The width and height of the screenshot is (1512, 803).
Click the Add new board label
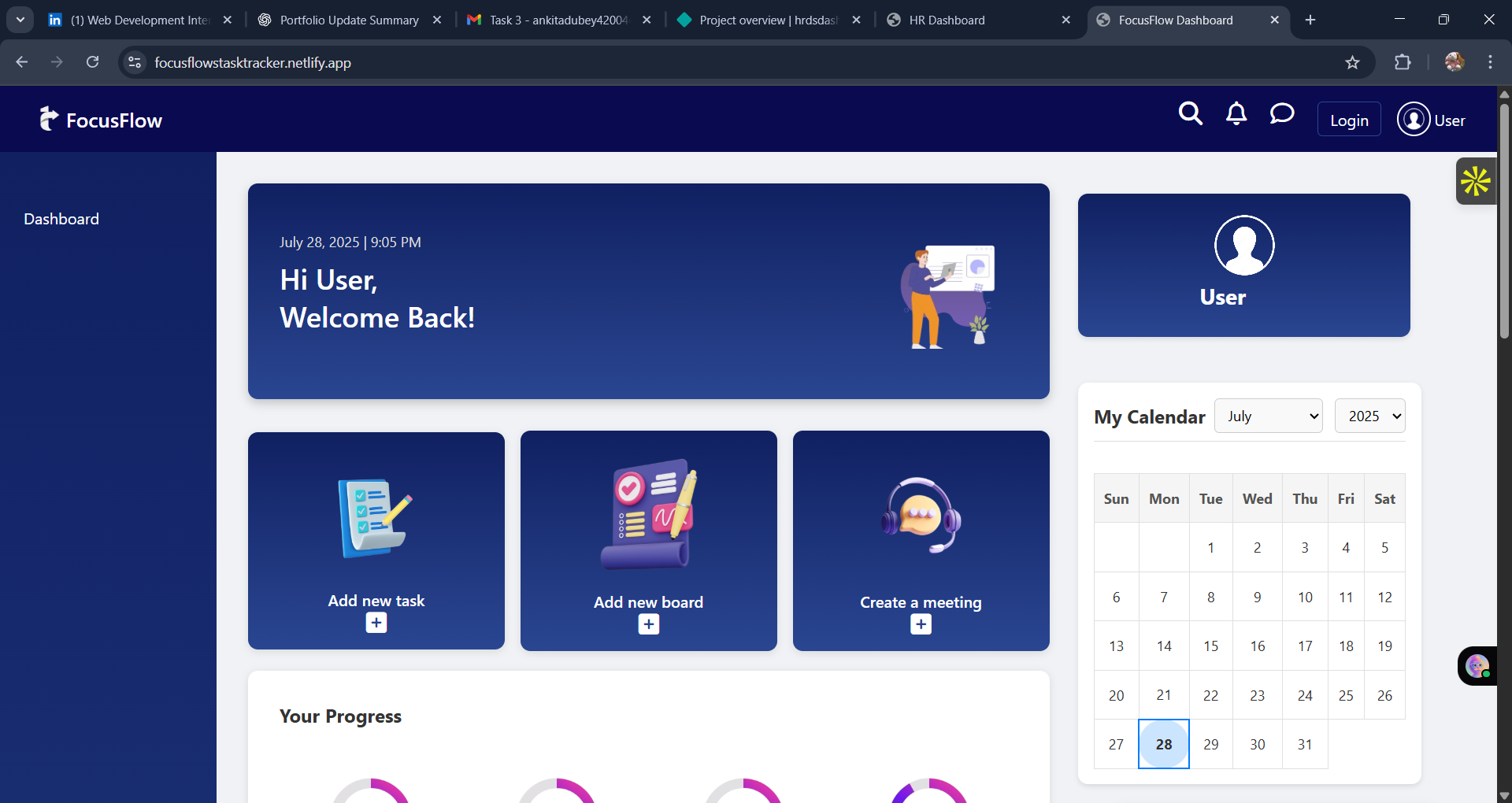(x=649, y=602)
